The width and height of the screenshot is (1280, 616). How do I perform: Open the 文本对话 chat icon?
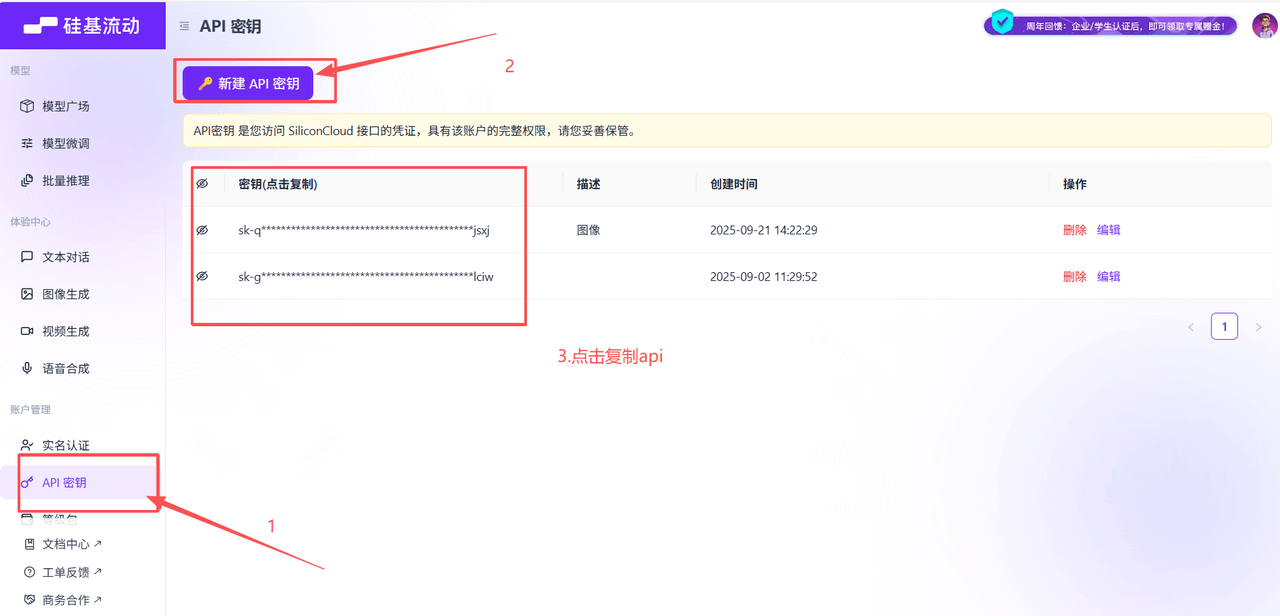[x=27, y=257]
